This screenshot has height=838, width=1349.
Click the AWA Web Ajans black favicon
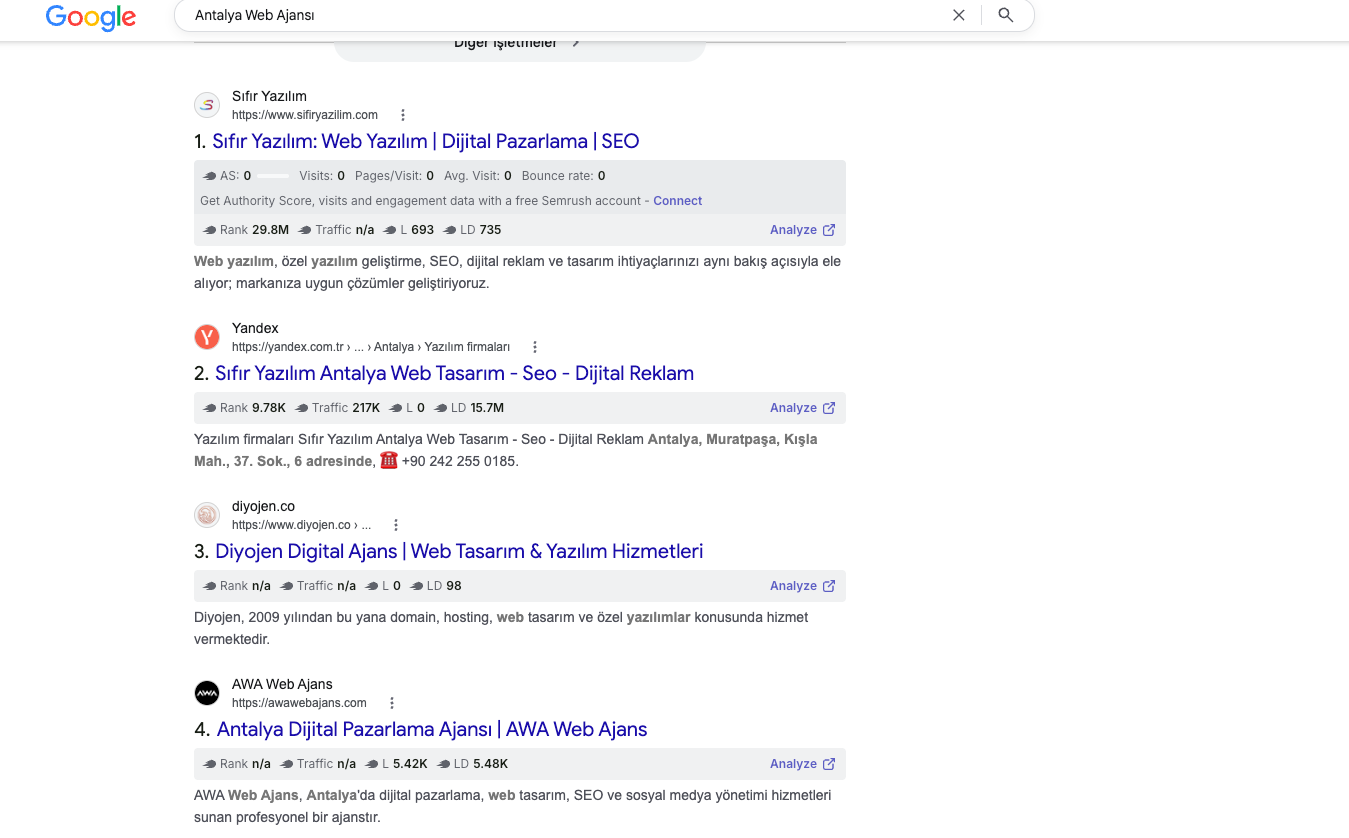(x=207, y=693)
